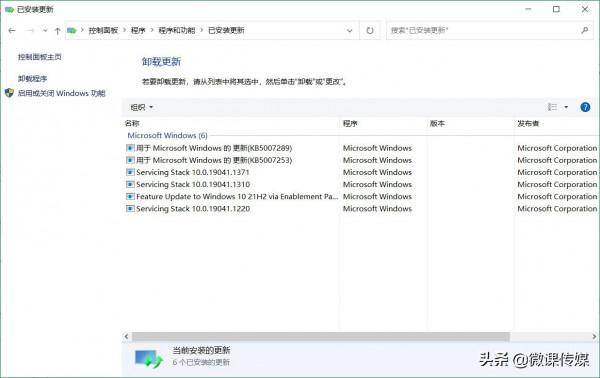Open 启用或关闭 Windows 功能 link
This screenshot has height=378, width=600.
pyautogui.click(x=62, y=93)
